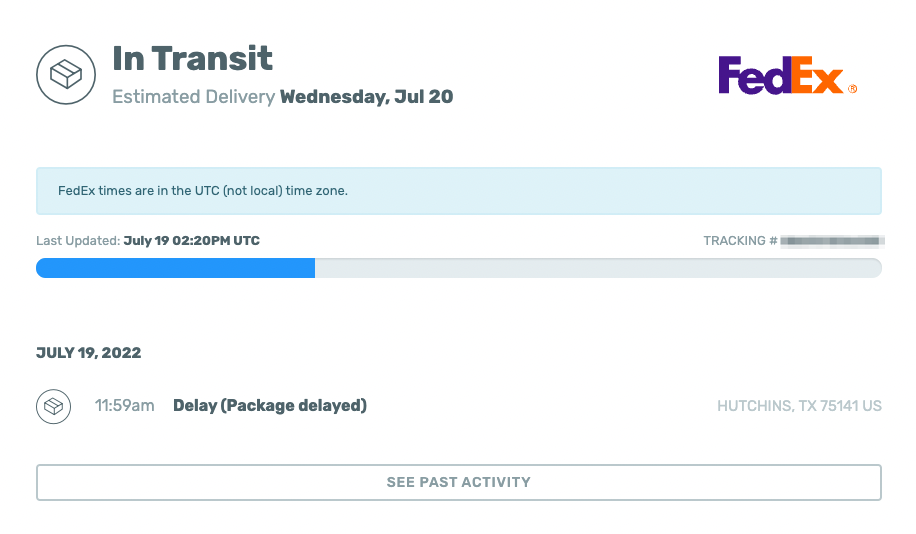The image size is (916, 534).
Task: Click the blue filled part of progress bar
Action: pos(175,268)
